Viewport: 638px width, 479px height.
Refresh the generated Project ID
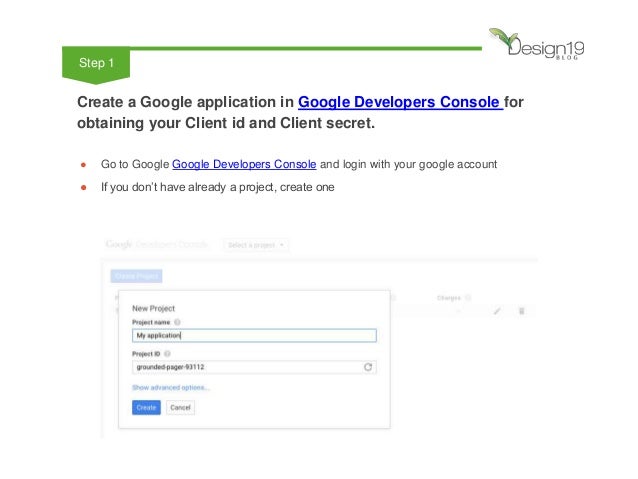tap(368, 367)
